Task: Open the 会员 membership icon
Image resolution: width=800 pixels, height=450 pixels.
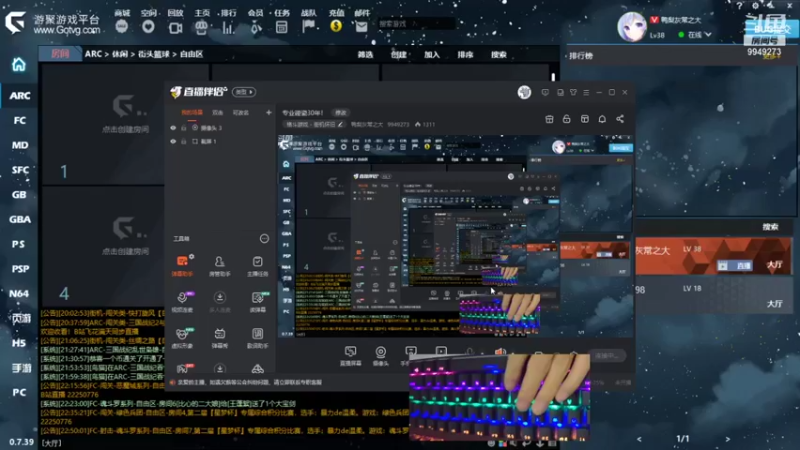Action: point(255,27)
